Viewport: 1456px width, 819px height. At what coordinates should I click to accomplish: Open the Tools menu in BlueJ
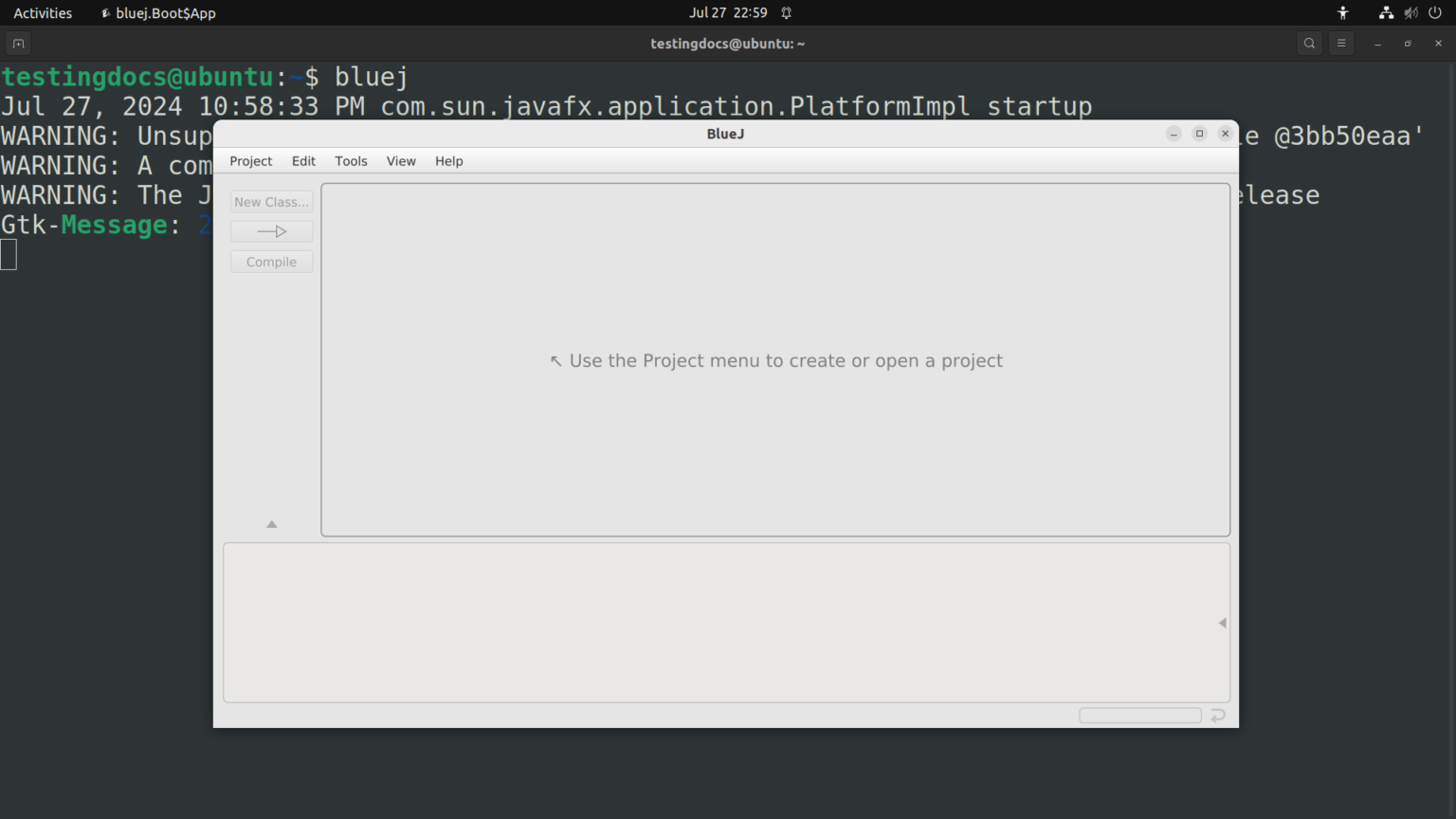351,161
